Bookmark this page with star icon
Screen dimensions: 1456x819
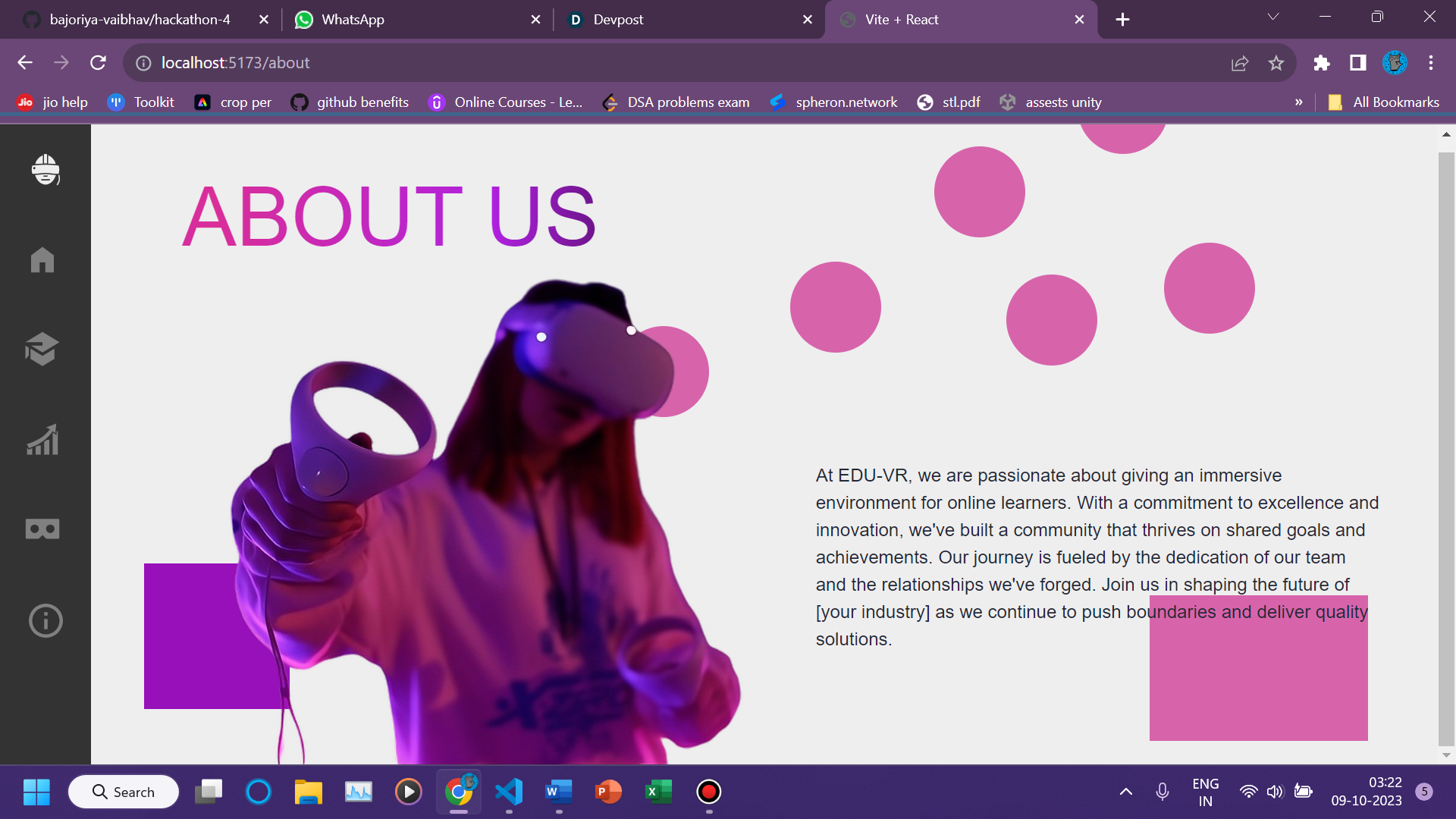point(1276,63)
